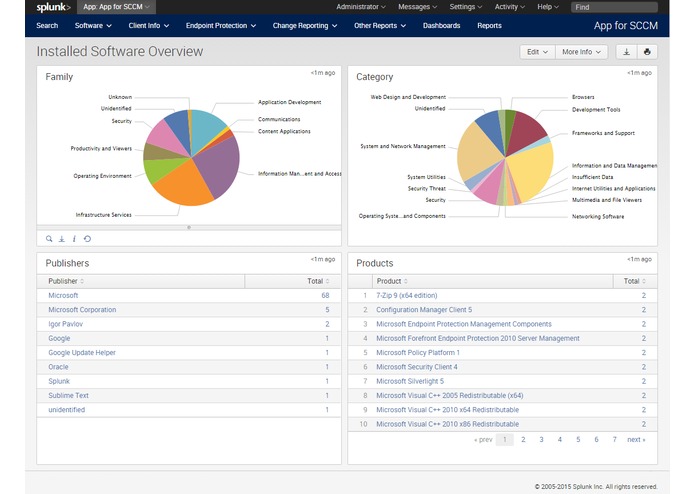Open Microsoft Security Client 4 product
Image resolution: width=695 pixels, height=494 pixels.
click(x=417, y=367)
